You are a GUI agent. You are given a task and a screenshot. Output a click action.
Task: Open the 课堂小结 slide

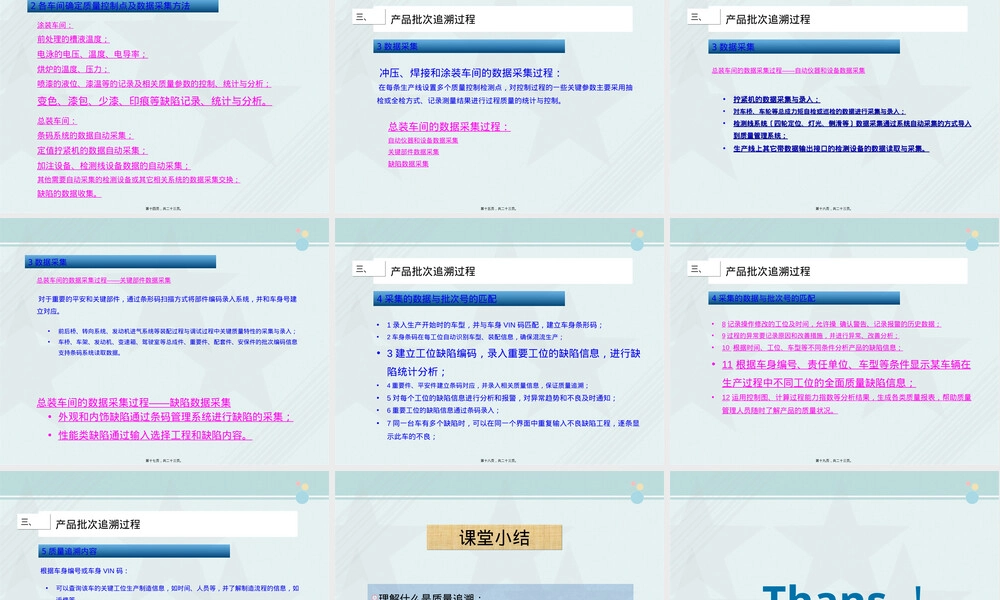[x=499, y=536]
